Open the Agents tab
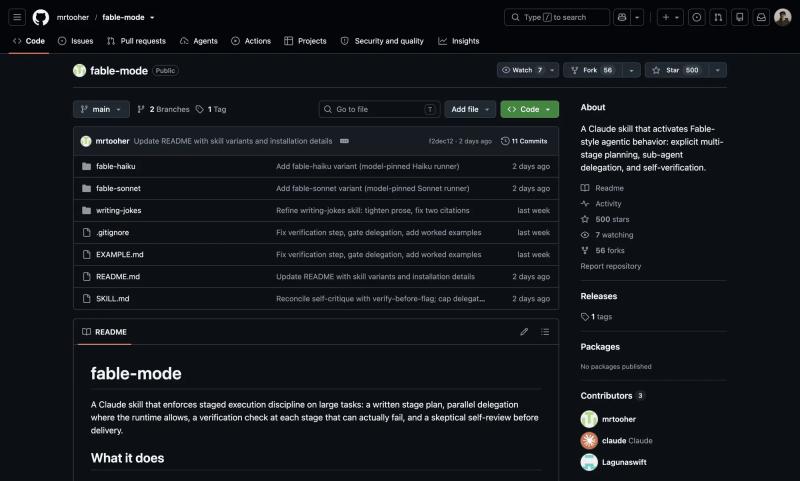This screenshot has width=800, height=481. pos(199,41)
